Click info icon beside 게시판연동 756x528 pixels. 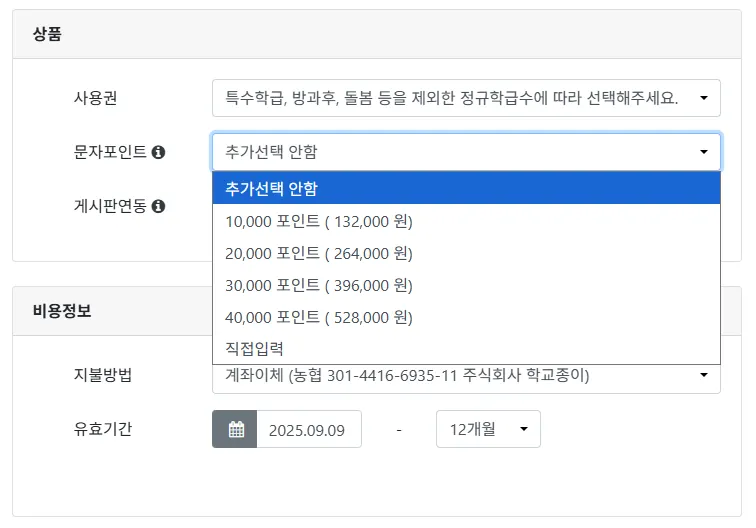point(158,206)
